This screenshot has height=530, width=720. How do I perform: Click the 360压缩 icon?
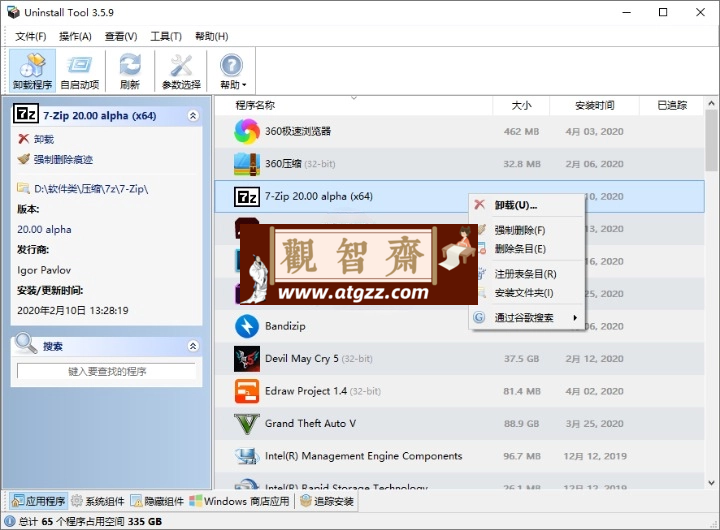(247, 164)
